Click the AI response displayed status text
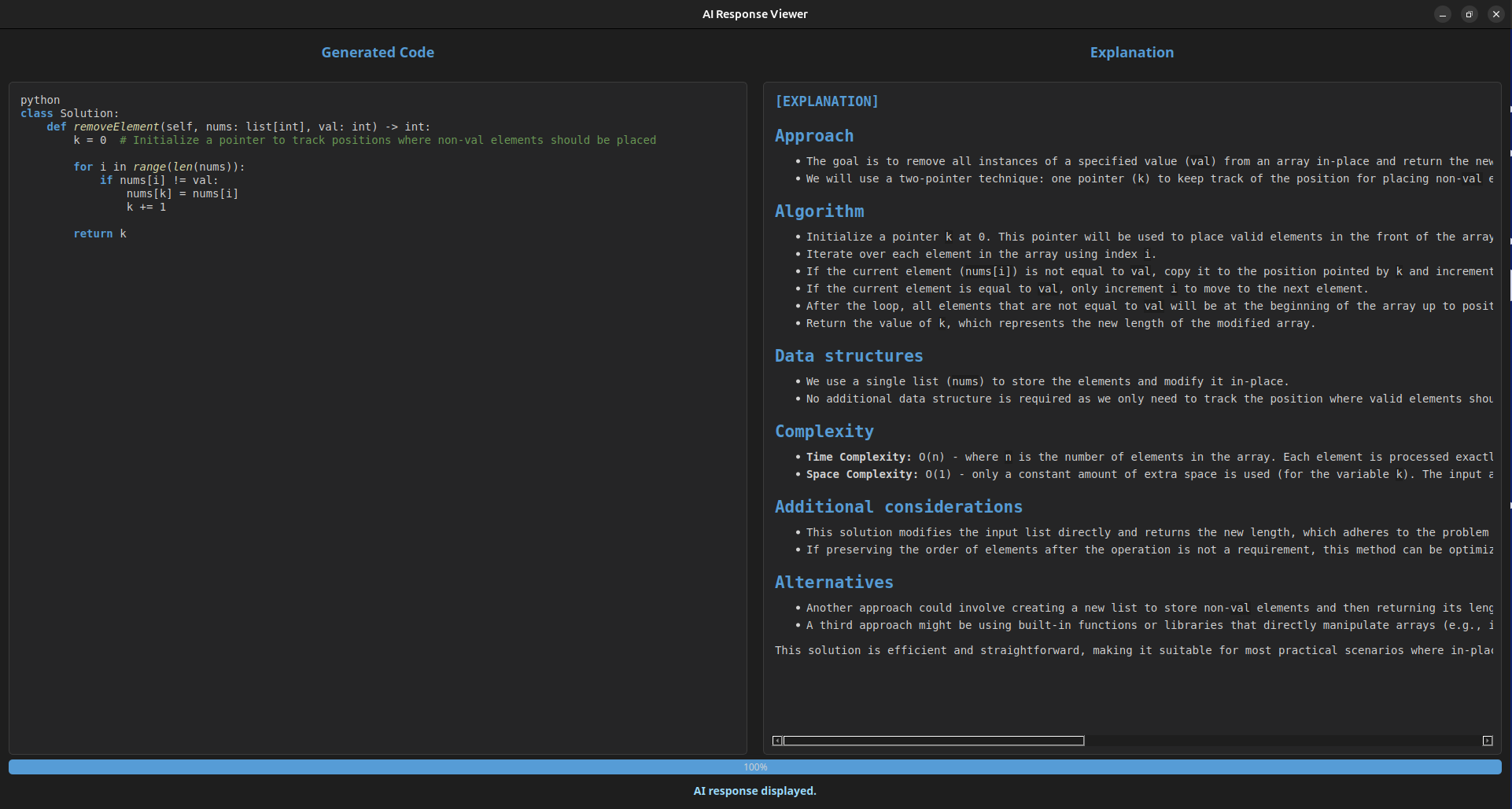1512x809 pixels. coord(754,791)
